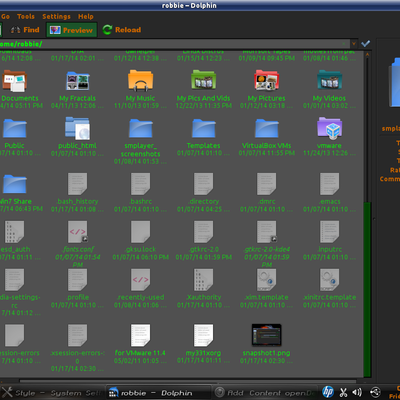Select the .xsession-errors-:0 file label
This screenshot has height=400, width=400.
coord(77,357)
